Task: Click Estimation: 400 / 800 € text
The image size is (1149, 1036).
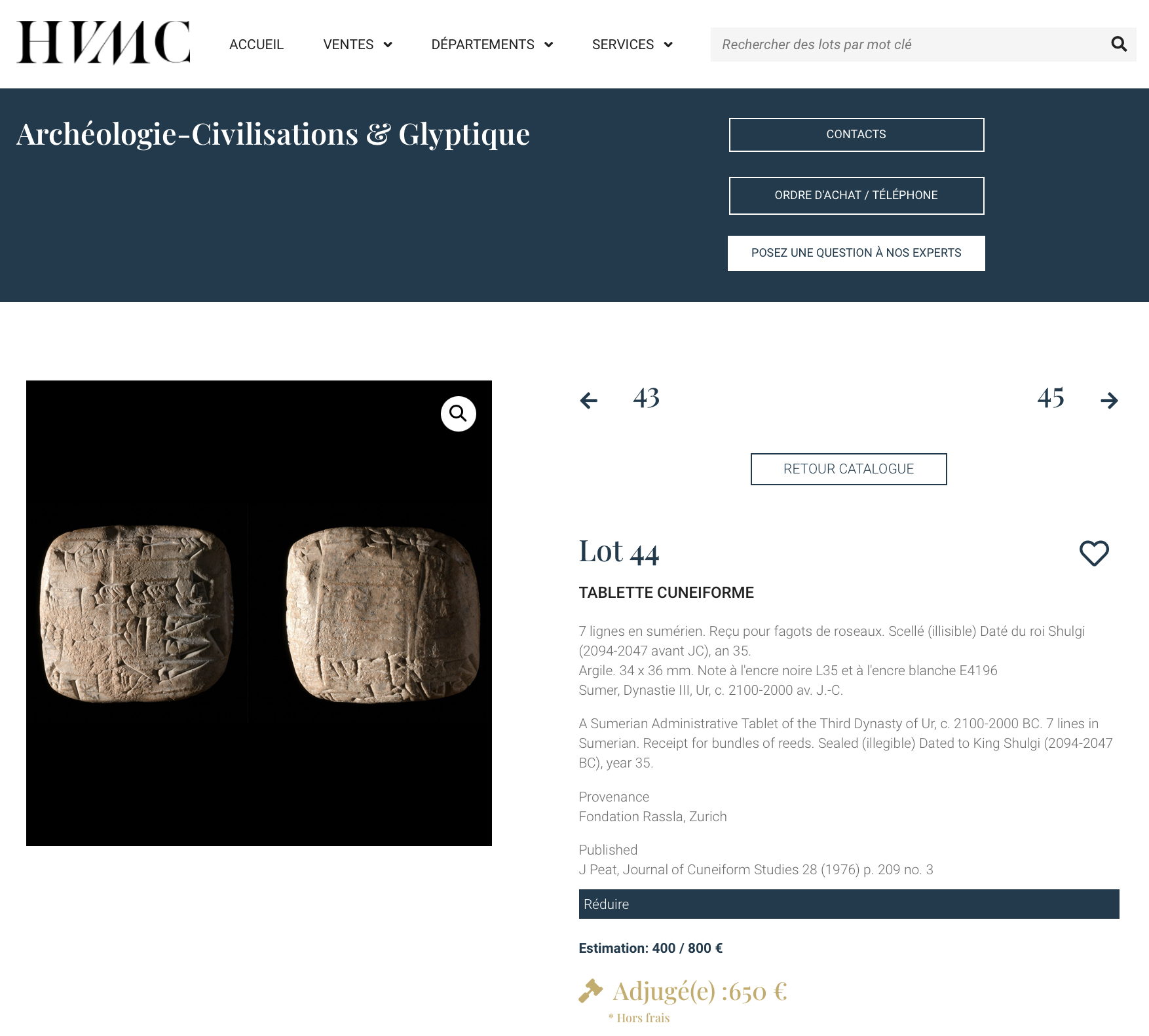Action: [x=650, y=948]
